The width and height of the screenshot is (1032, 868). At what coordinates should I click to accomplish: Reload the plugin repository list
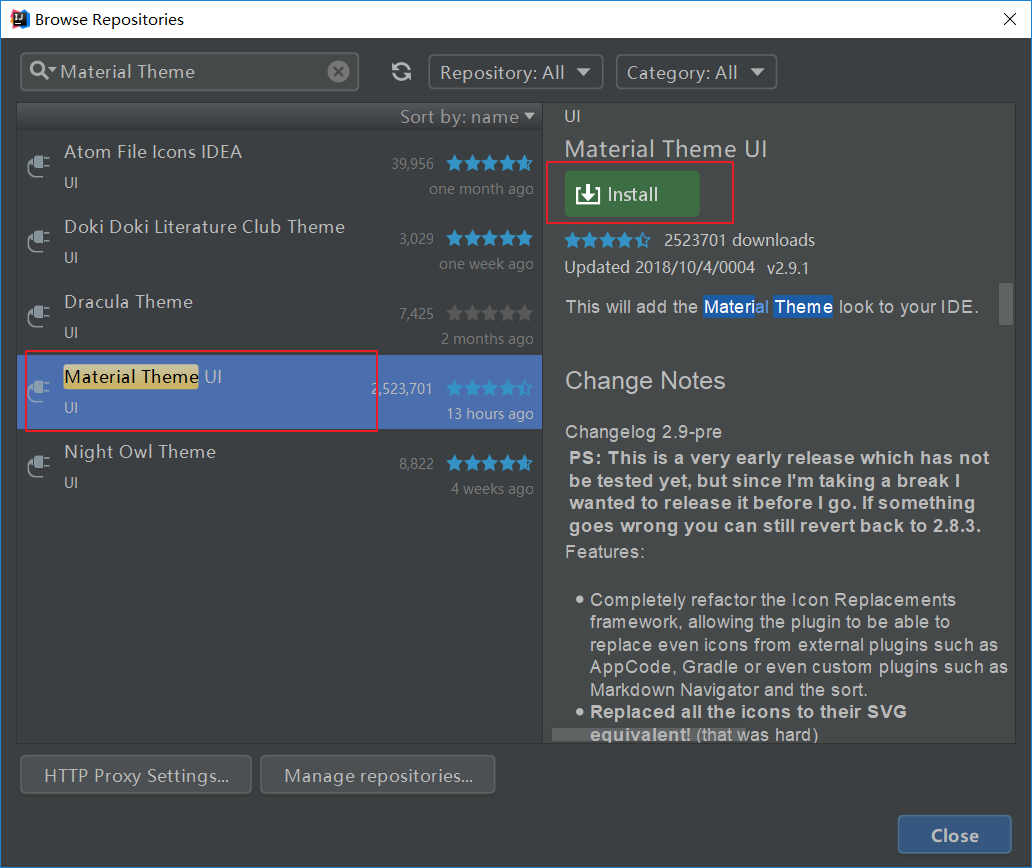tap(401, 72)
